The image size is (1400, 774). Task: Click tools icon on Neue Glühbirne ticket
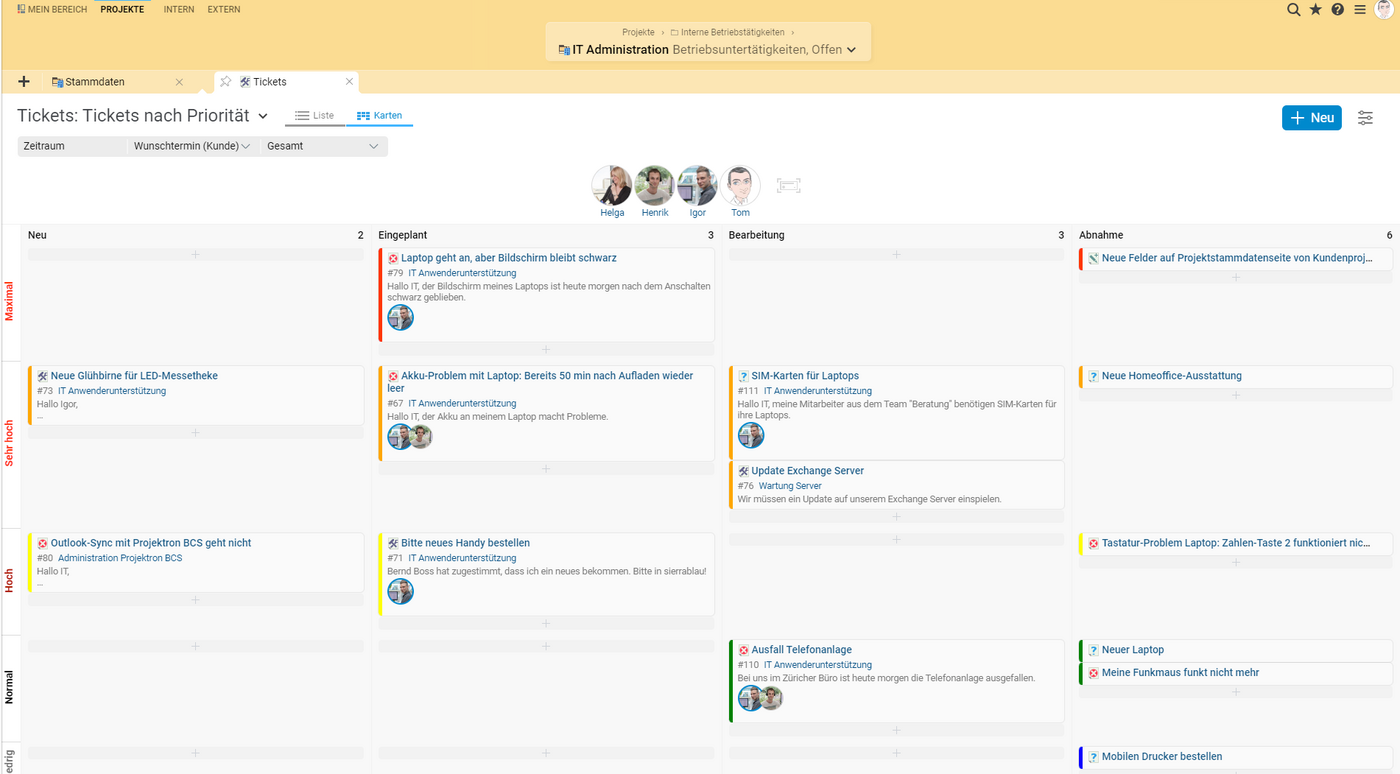[x=43, y=376]
